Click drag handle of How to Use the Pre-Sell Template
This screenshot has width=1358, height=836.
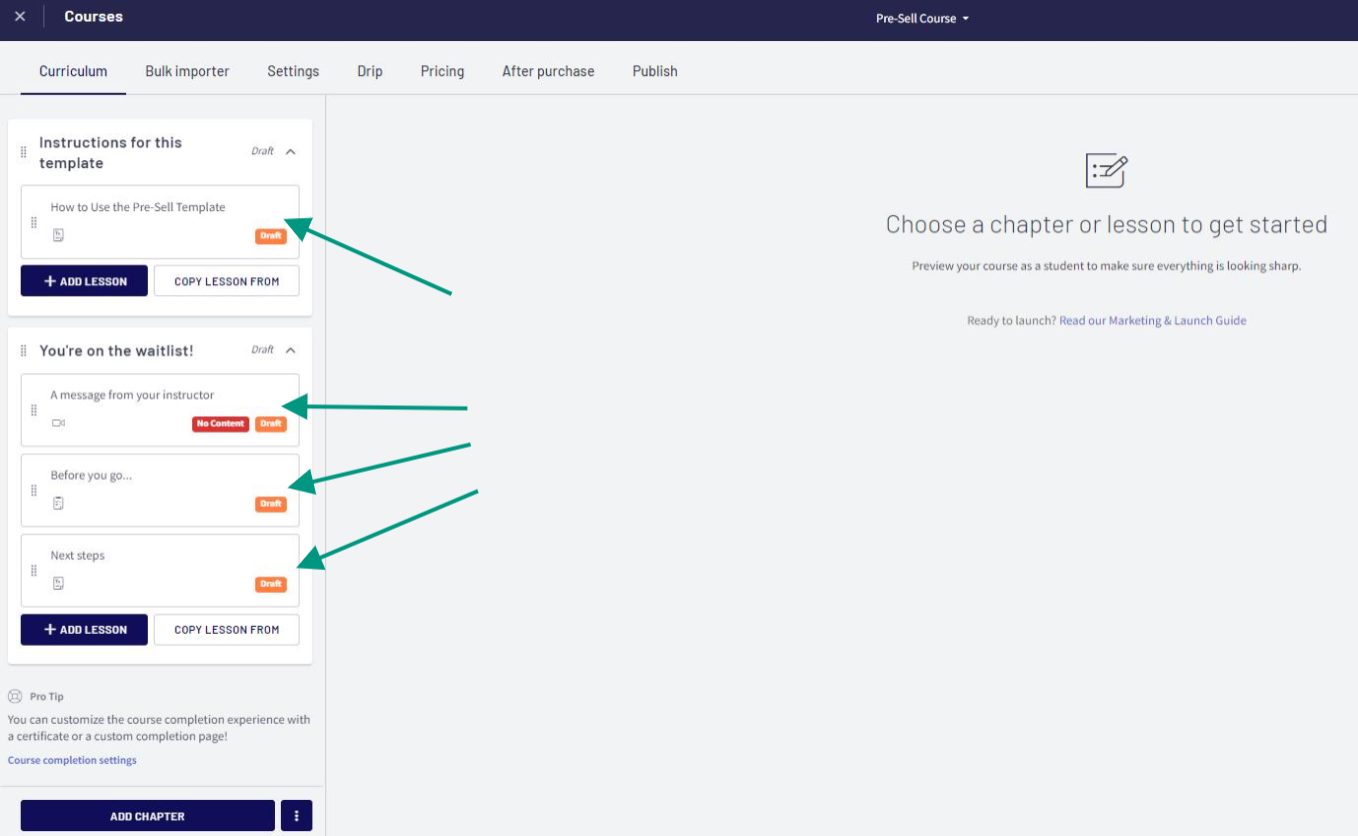pos(34,222)
